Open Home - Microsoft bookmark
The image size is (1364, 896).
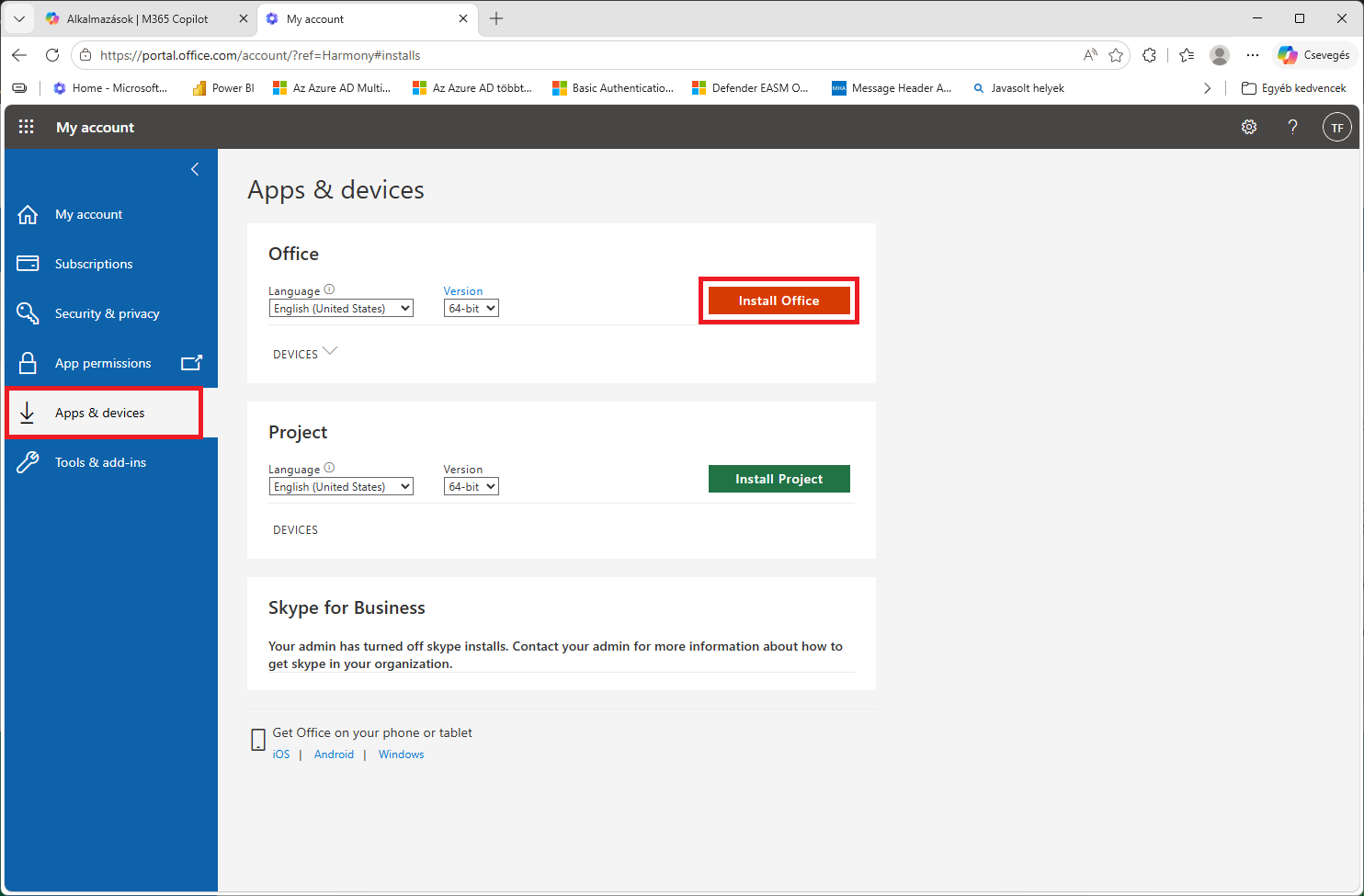[x=110, y=88]
